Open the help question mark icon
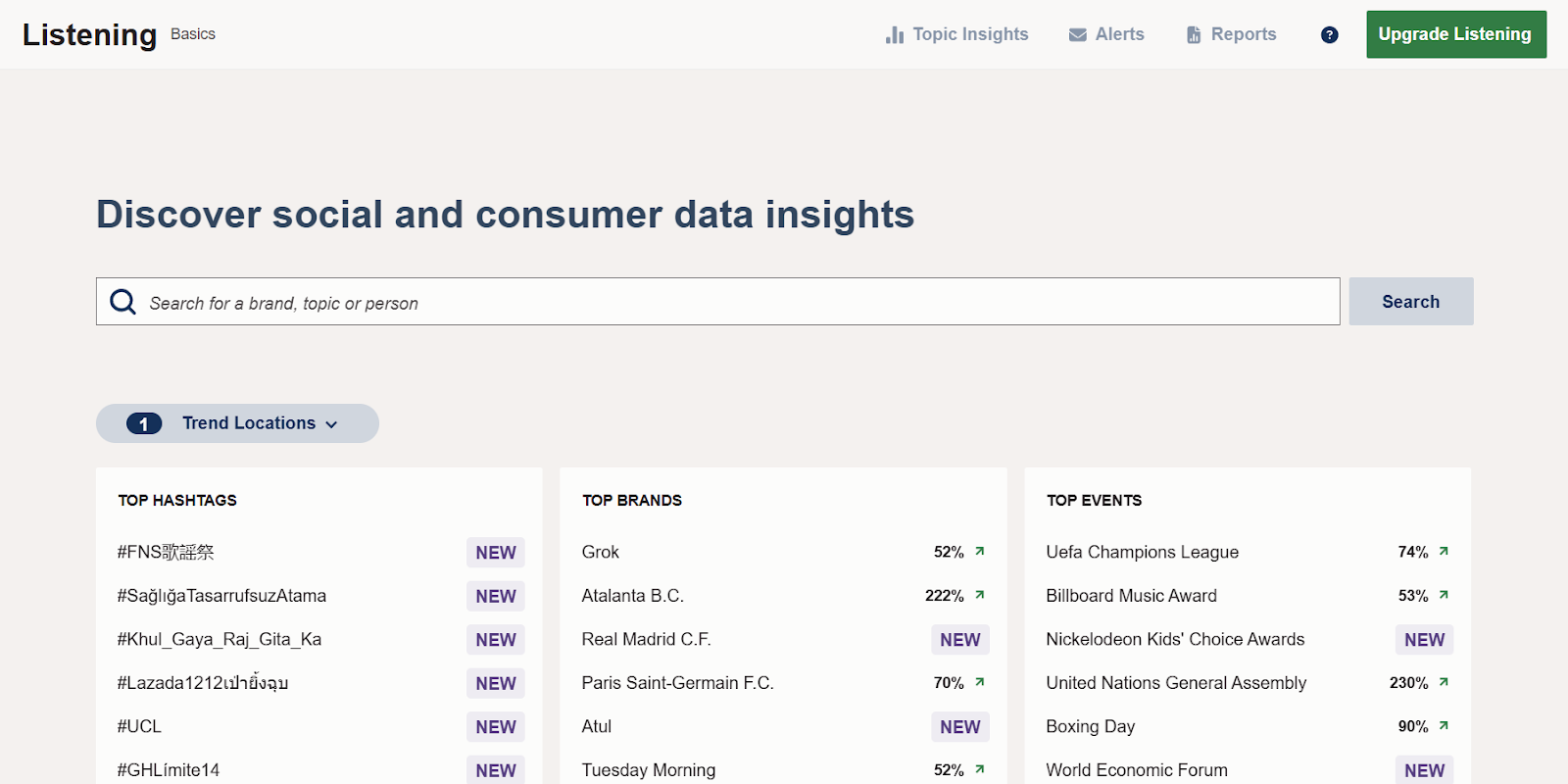This screenshot has height=784, width=1568. 1329,35
